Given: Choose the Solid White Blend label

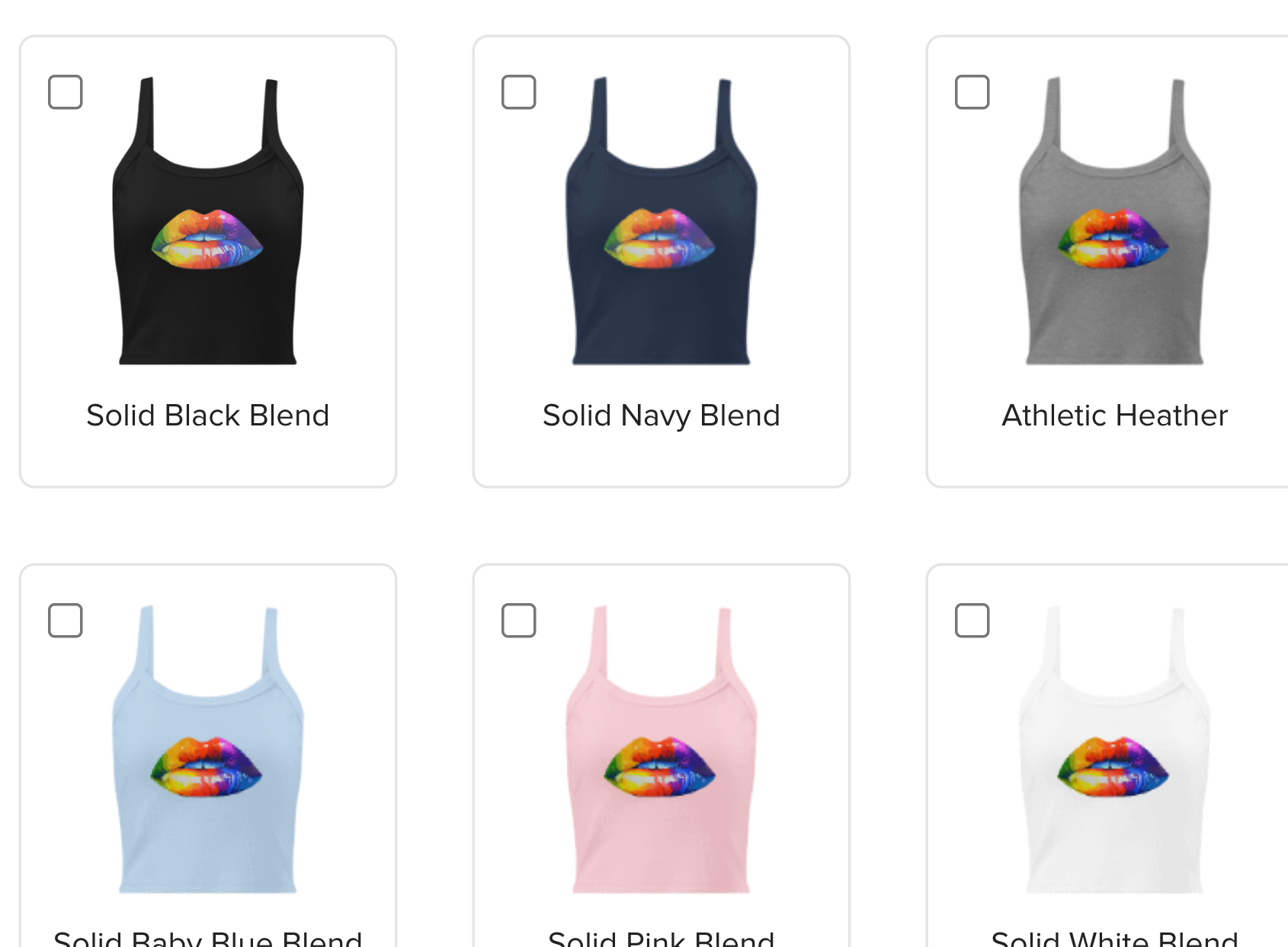Looking at the screenshot, I should coord(1115,938).
